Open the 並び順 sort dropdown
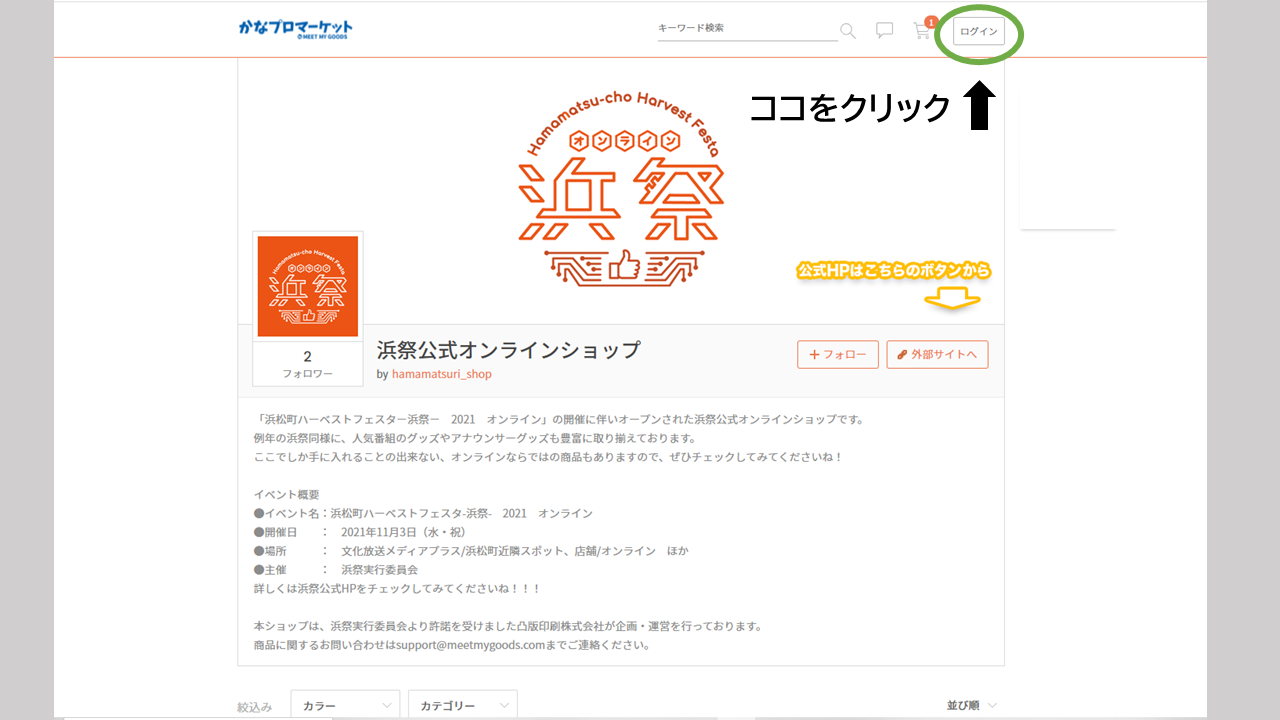The height and width of the screenshot is (720, 1280). pos(971,705)
